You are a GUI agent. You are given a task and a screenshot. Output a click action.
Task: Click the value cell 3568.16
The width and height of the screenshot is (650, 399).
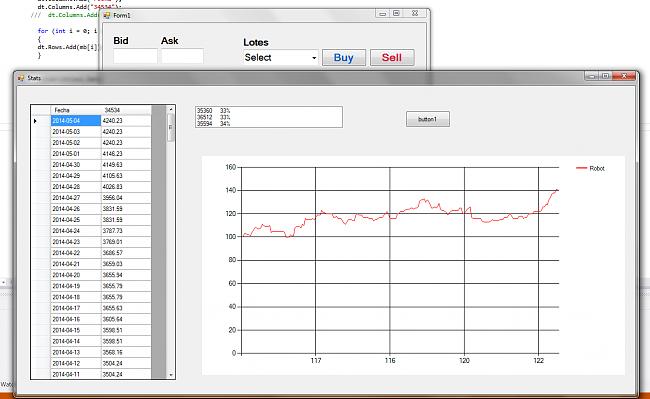[126, 352]
